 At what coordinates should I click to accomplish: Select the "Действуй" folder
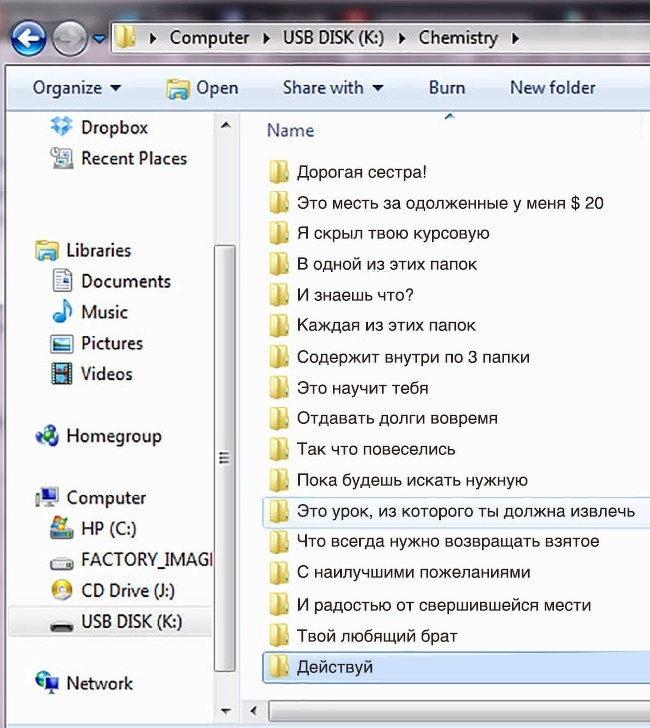[x=335, y=666]
